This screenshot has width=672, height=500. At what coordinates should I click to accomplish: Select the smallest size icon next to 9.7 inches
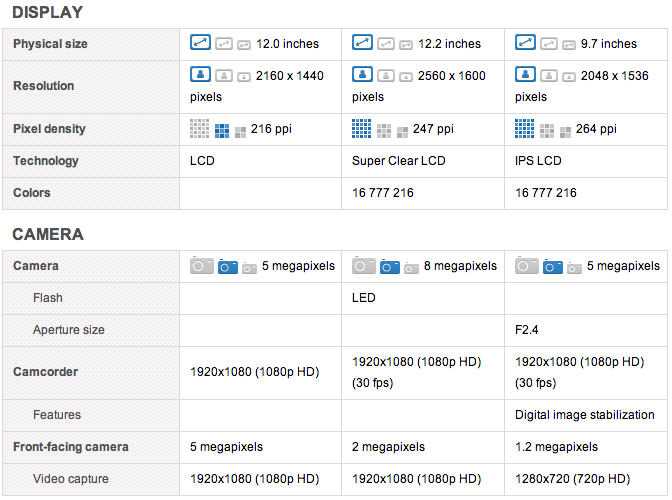pyautogui.click(x=568, y=45)
